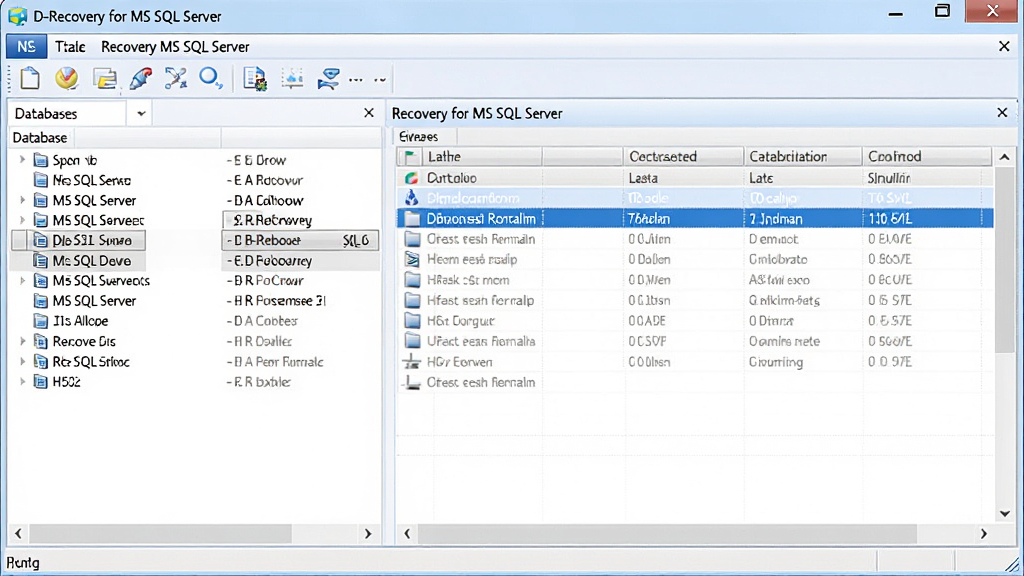Click the list vertical scroll up arrow
The height and width of the screenshot is (576, 1024).
[x=1004, y=157]
